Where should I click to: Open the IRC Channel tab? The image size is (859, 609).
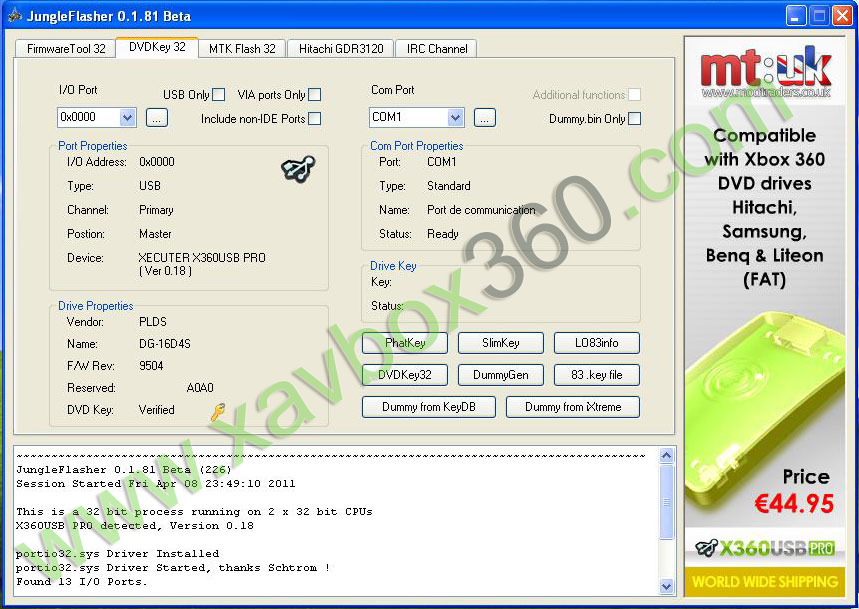[437, 49]
